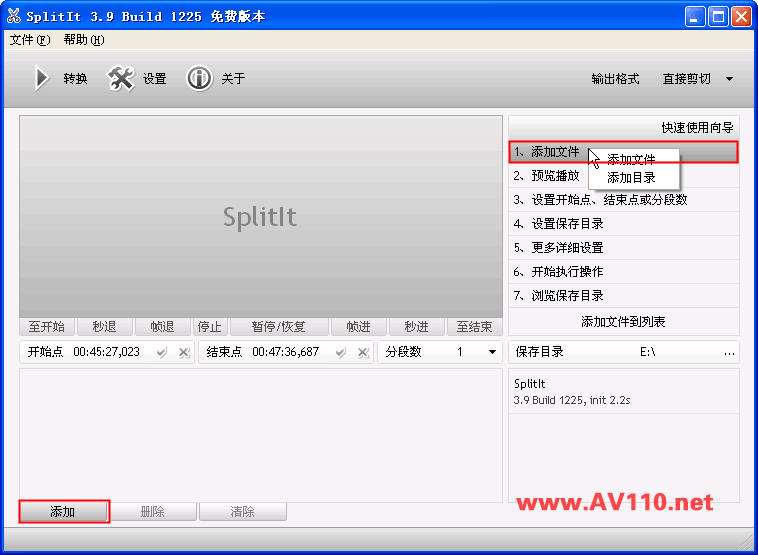This screenshot has width=758, height=555.
Task: Click the 转换 toolbar label
Action: (x=75, y=79)
